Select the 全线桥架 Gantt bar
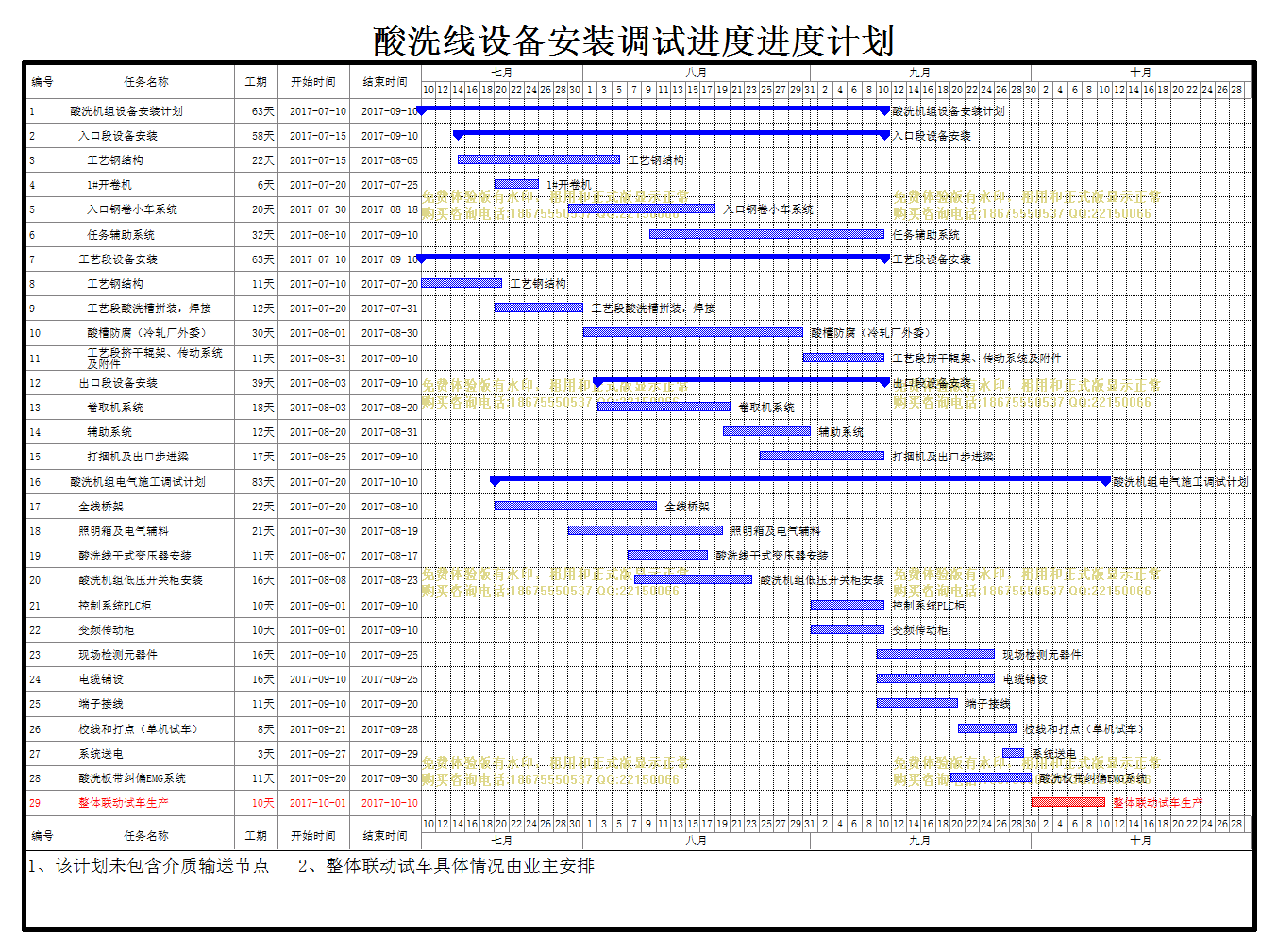This screenshot has width=1277, height=952. [575, 506]
